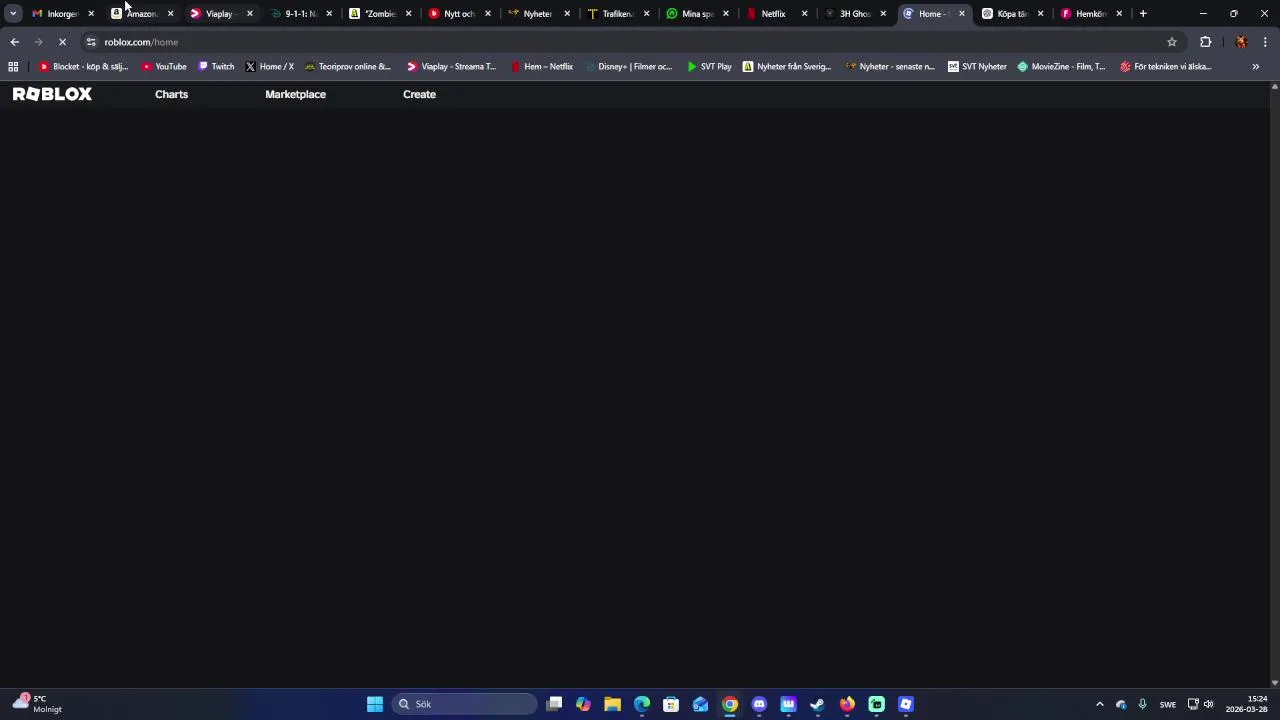Click the page vertical scrollbar
The height and width of the screenshot is (720, 1280).
(1274, 385)
